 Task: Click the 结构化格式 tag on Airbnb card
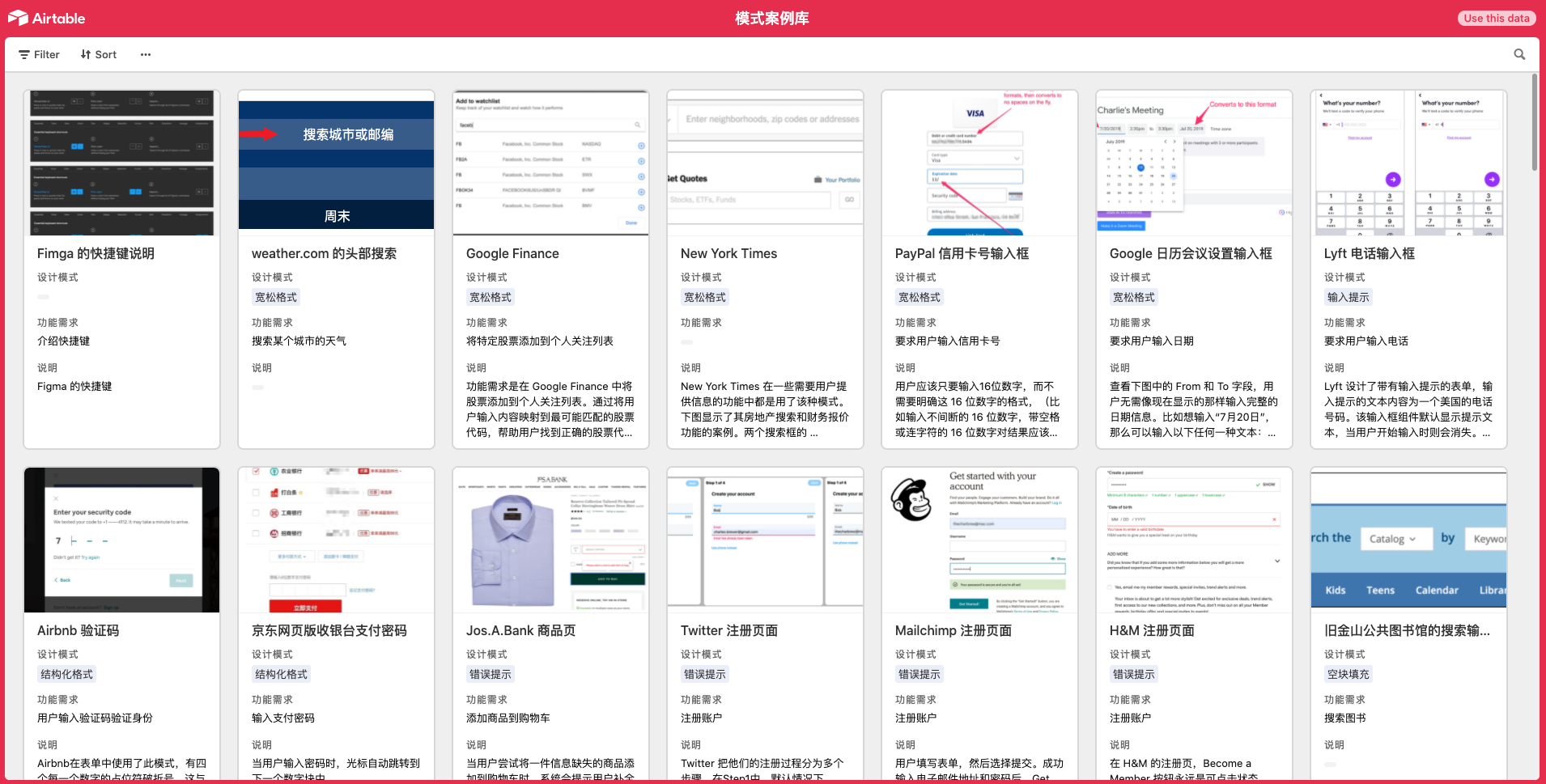66,674
